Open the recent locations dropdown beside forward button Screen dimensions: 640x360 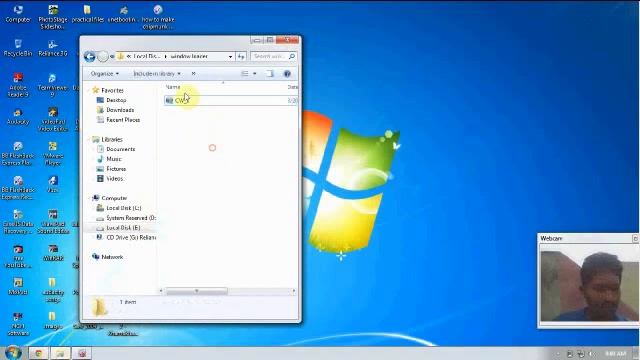point(112,56)
